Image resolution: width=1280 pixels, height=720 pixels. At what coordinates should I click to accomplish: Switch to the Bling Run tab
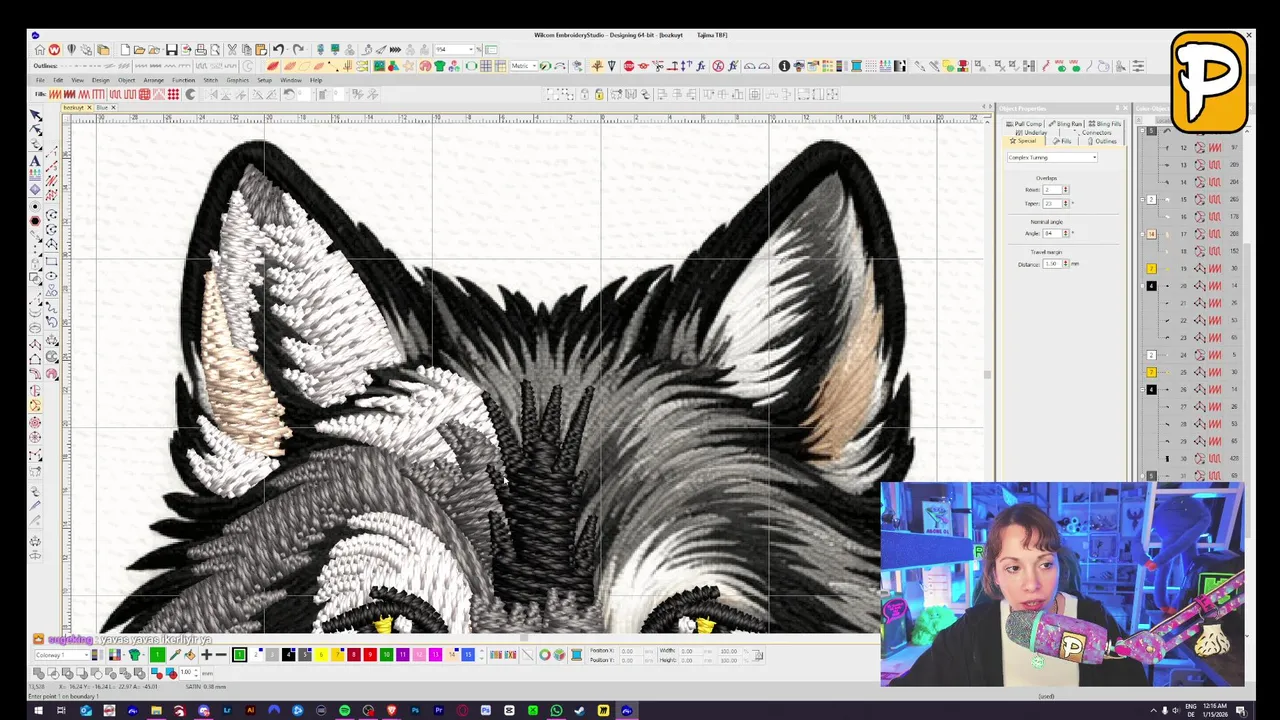1066,124
